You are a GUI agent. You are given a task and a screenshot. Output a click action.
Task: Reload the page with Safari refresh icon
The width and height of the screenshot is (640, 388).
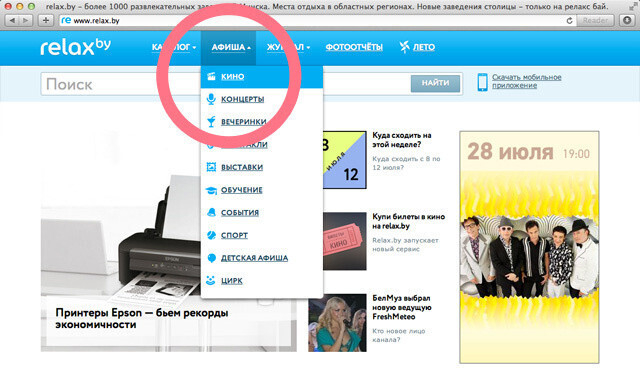pyautogui.click(x=569, y=20)
